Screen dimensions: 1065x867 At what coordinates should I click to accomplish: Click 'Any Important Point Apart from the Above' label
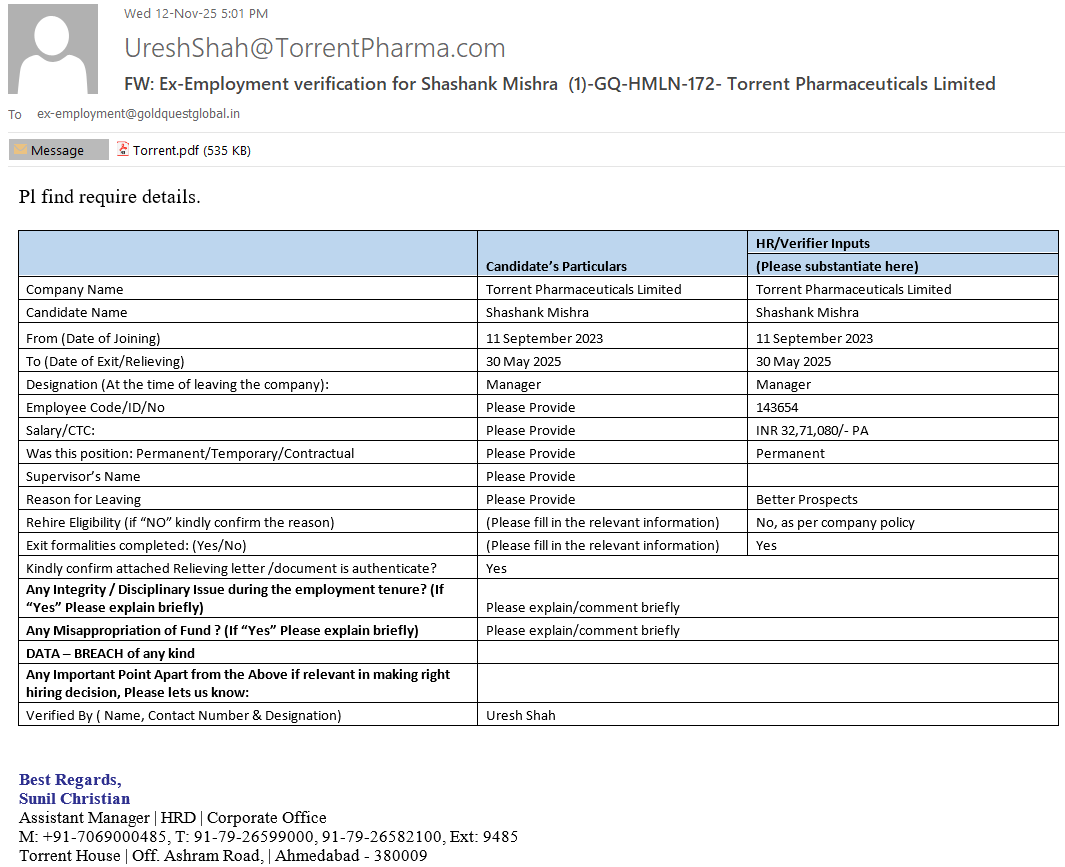pyautogui.click(x=238, y=684)
